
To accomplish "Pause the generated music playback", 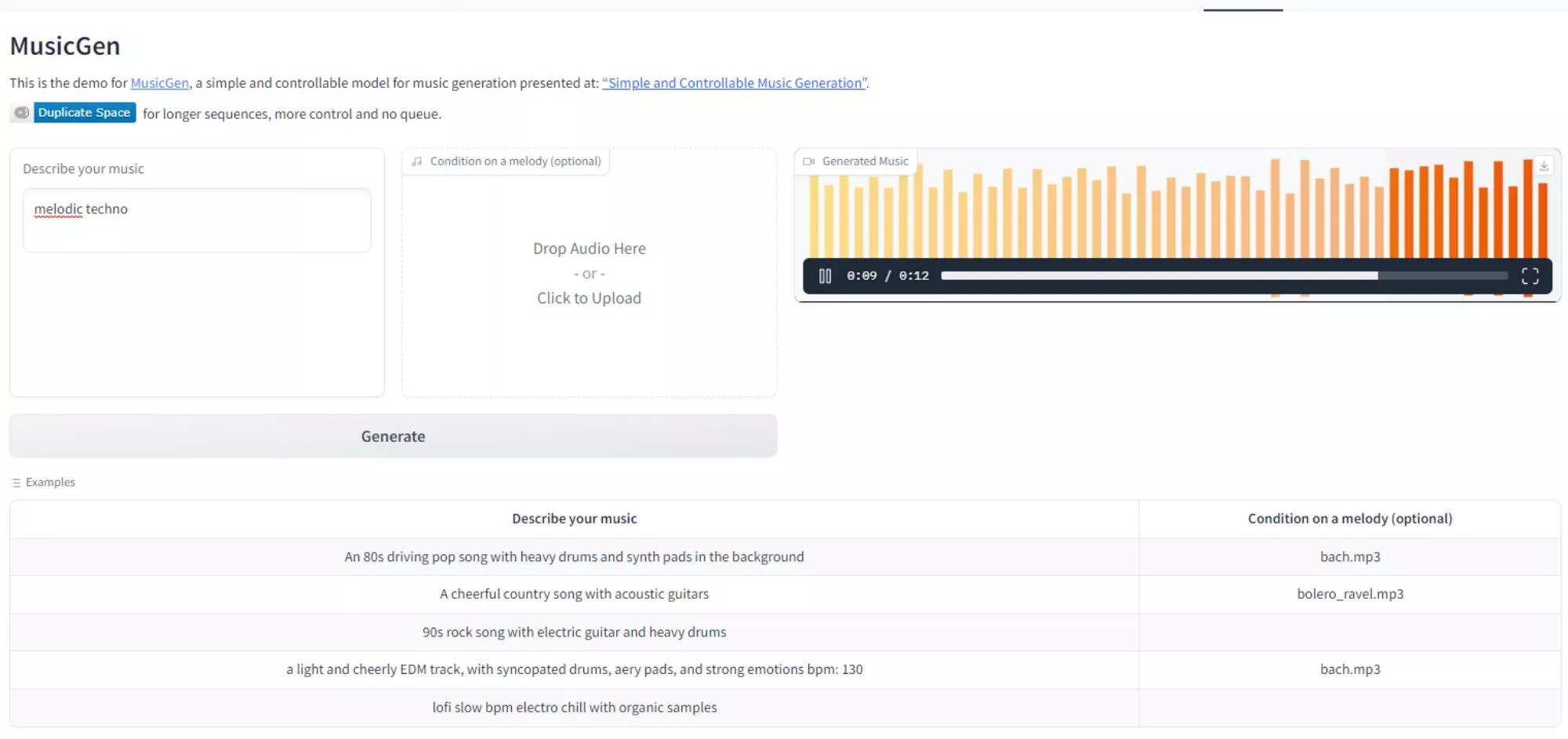I will click(825, 276).
